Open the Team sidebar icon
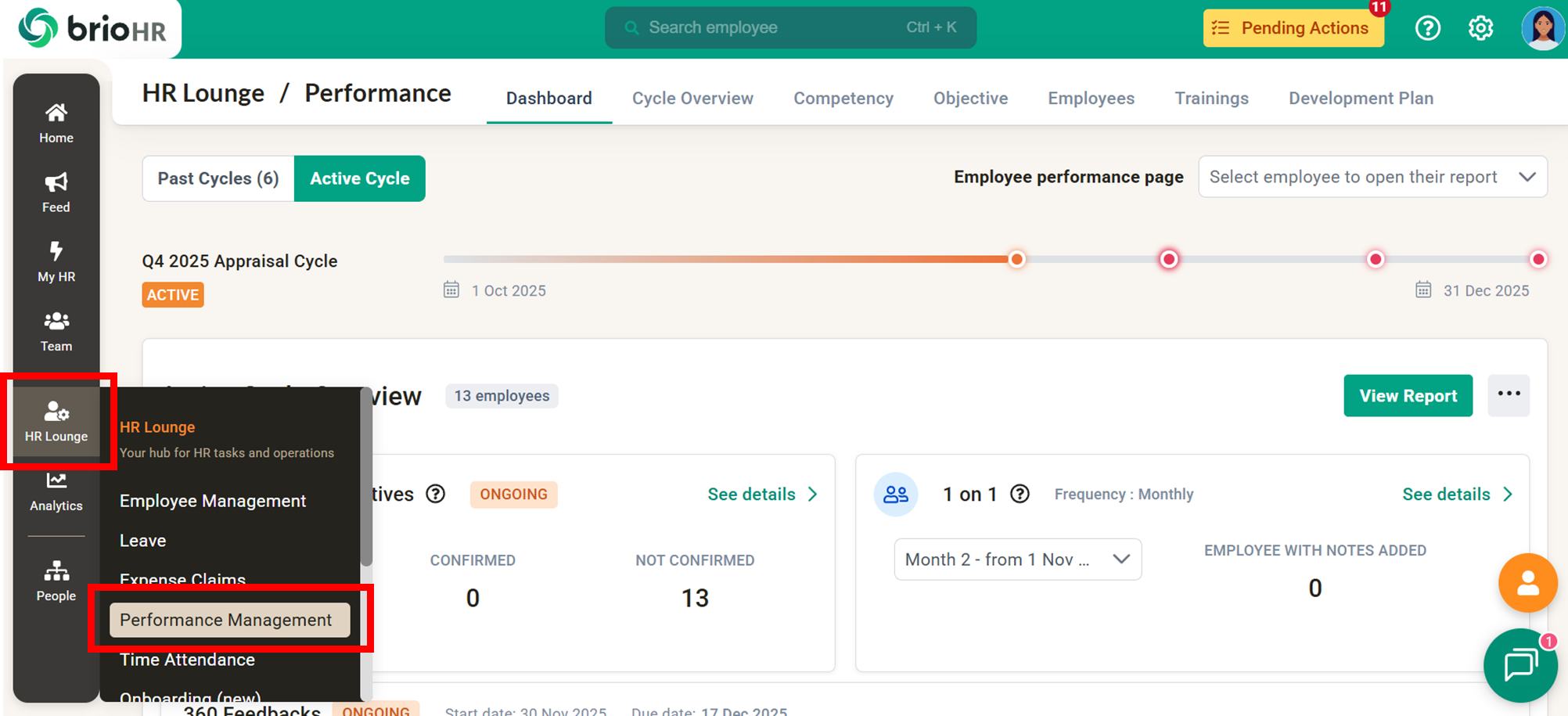Viewport: 1568px width, 716px height. 56,331
